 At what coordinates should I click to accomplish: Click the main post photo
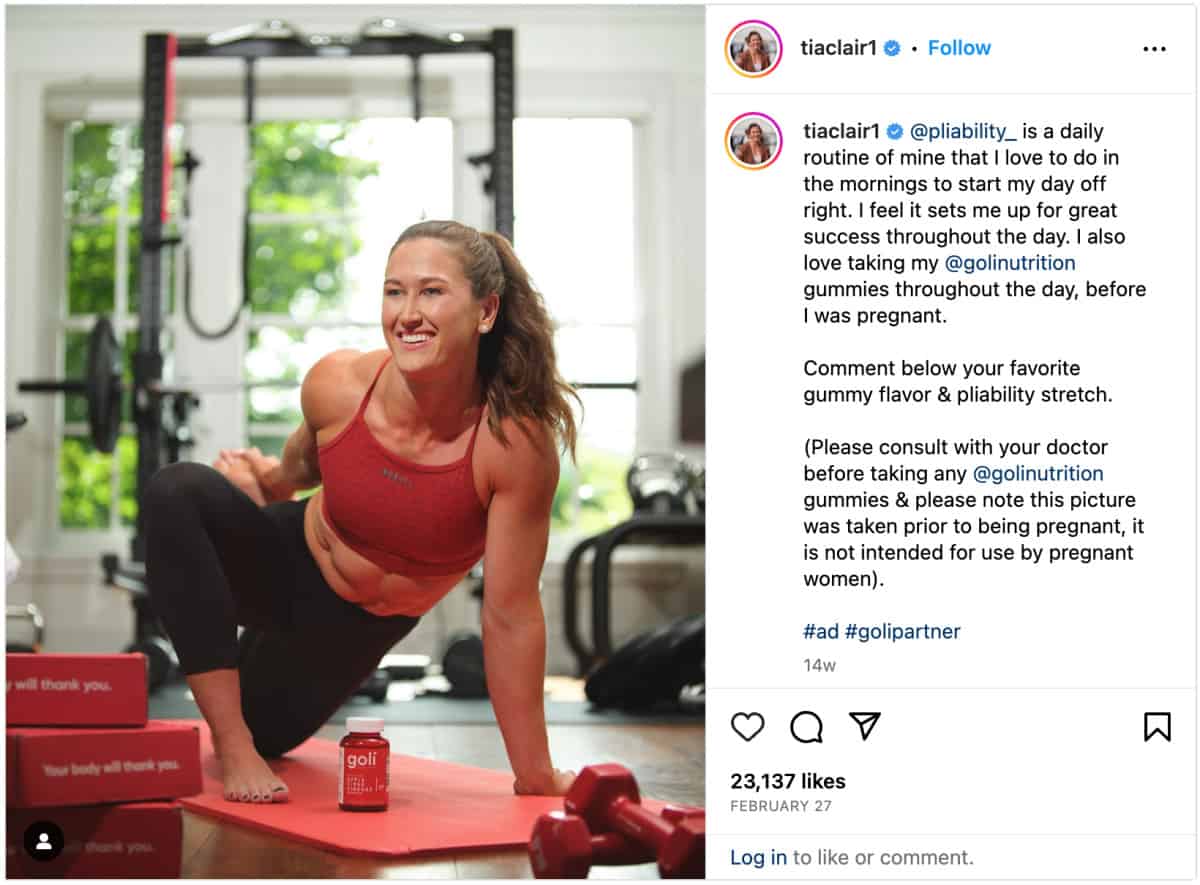pos(355,442)
